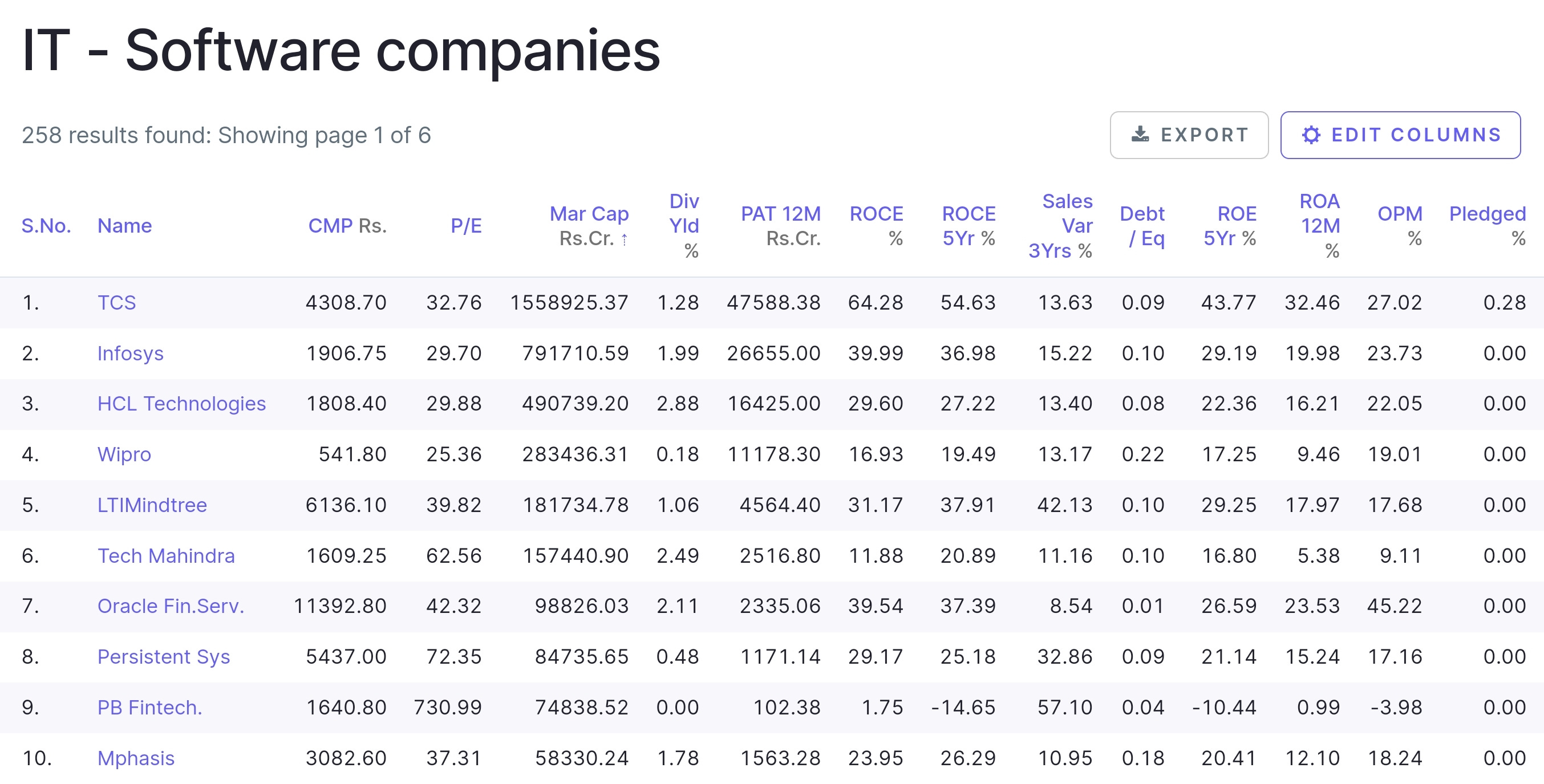Sort by CMP Rs. column header
Image resolution: width=1544 pixels, height=784 pixels.
347,225
